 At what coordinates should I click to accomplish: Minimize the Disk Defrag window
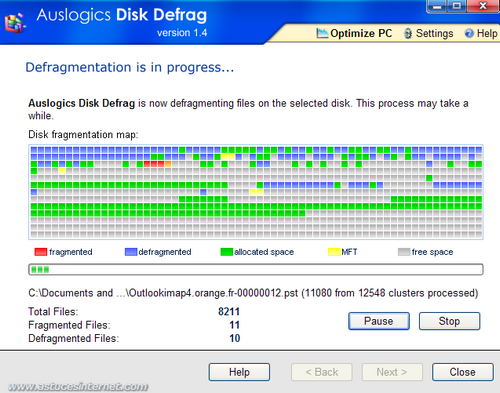pyautogui.click(x=437, y=6)
